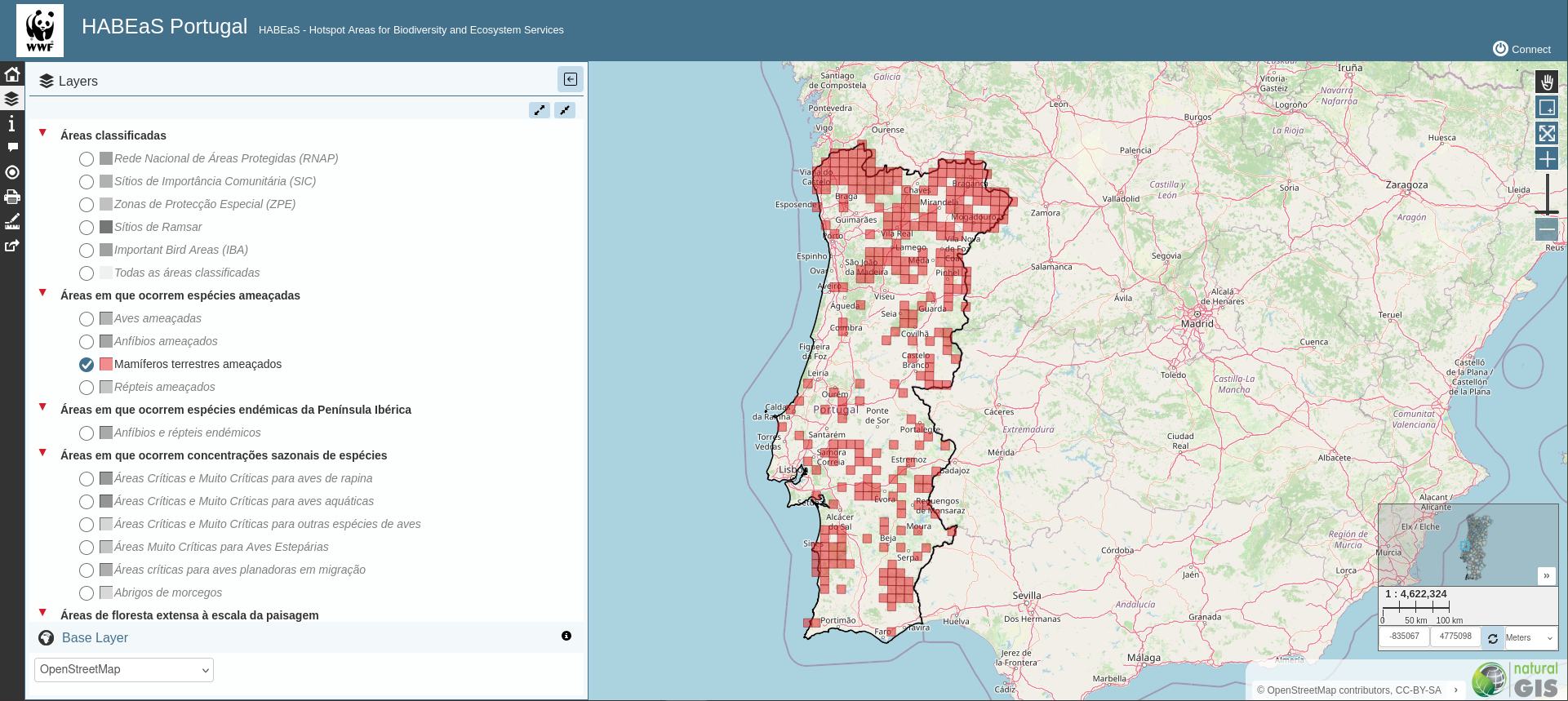Select the pan hand tool on map

pyautogui.click(x=1547, y=82)
